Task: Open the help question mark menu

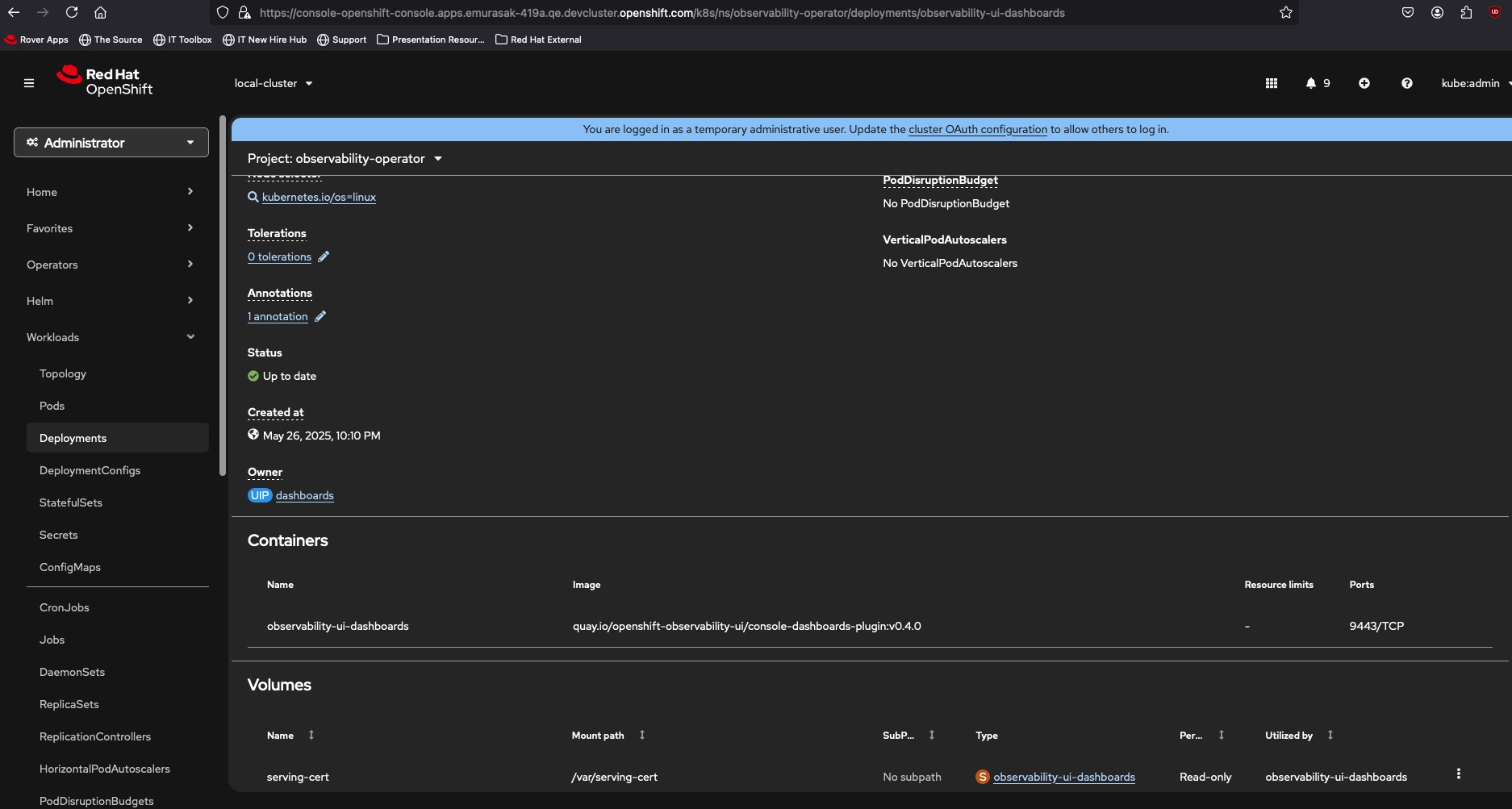Action: pyautogui.click(x=1407, y=83)
